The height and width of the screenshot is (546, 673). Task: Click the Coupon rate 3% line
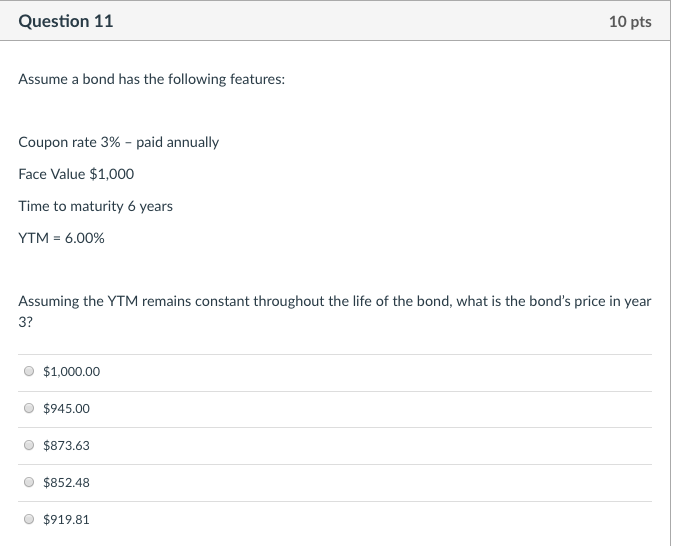click(x=118, y=142)
